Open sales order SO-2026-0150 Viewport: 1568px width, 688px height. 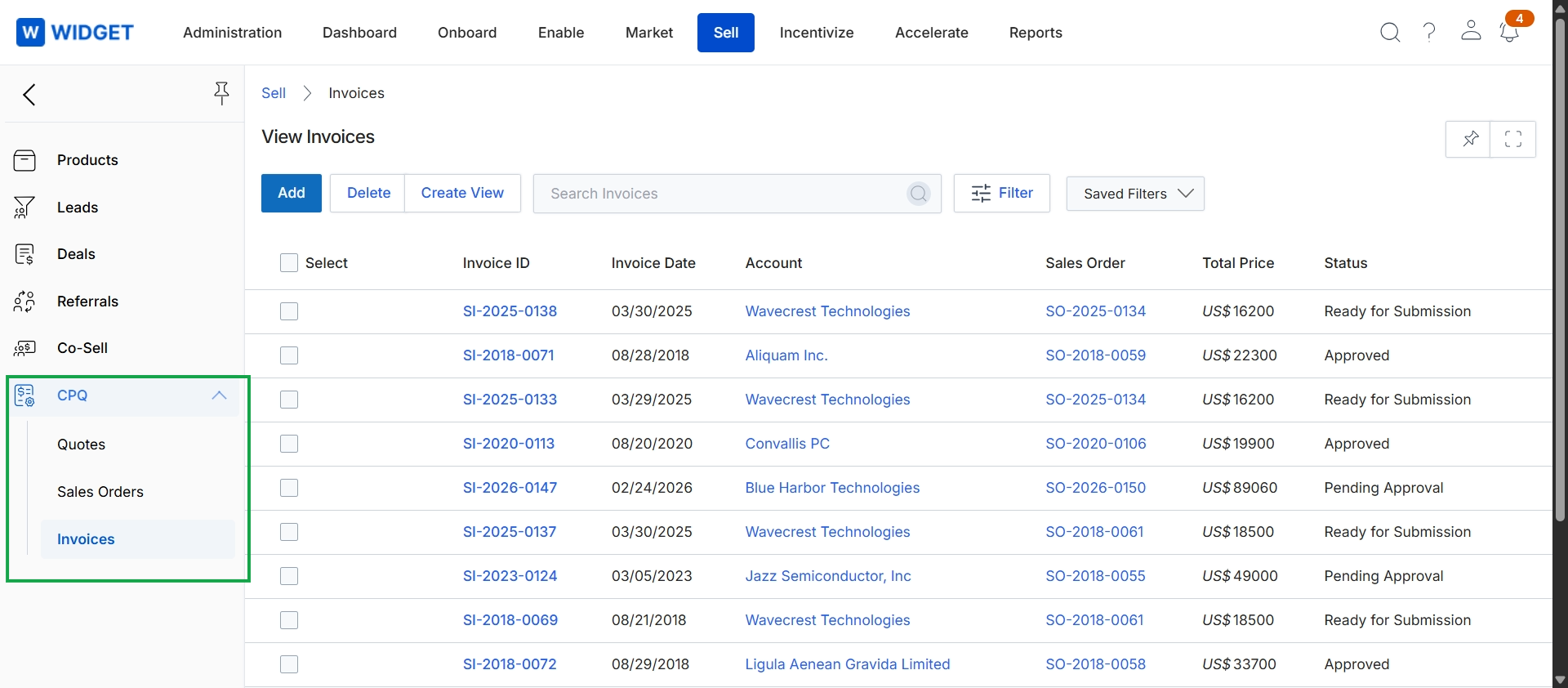[1096, 488]
